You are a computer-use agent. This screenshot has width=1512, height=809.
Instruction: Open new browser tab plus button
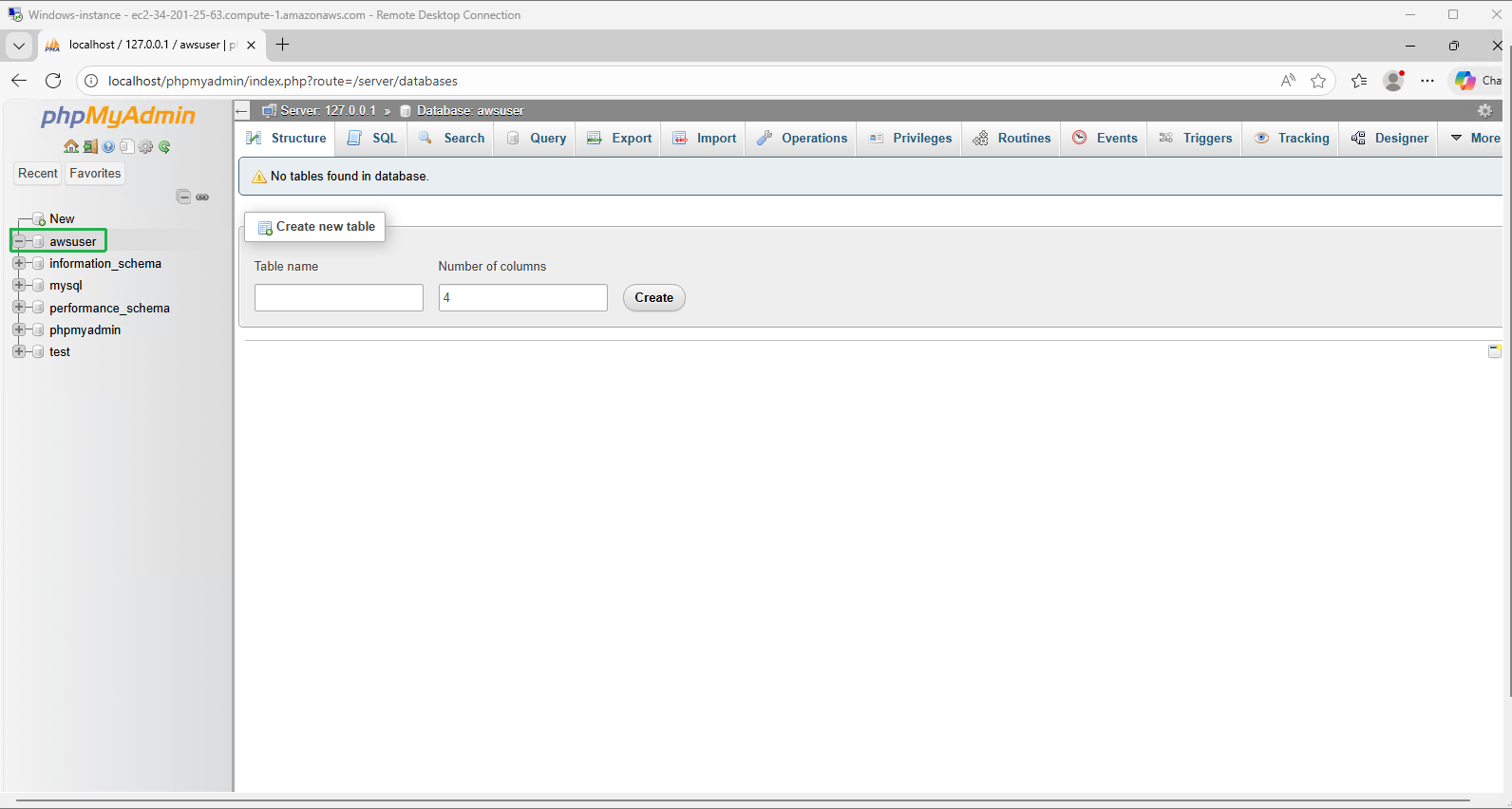(282, 45)
